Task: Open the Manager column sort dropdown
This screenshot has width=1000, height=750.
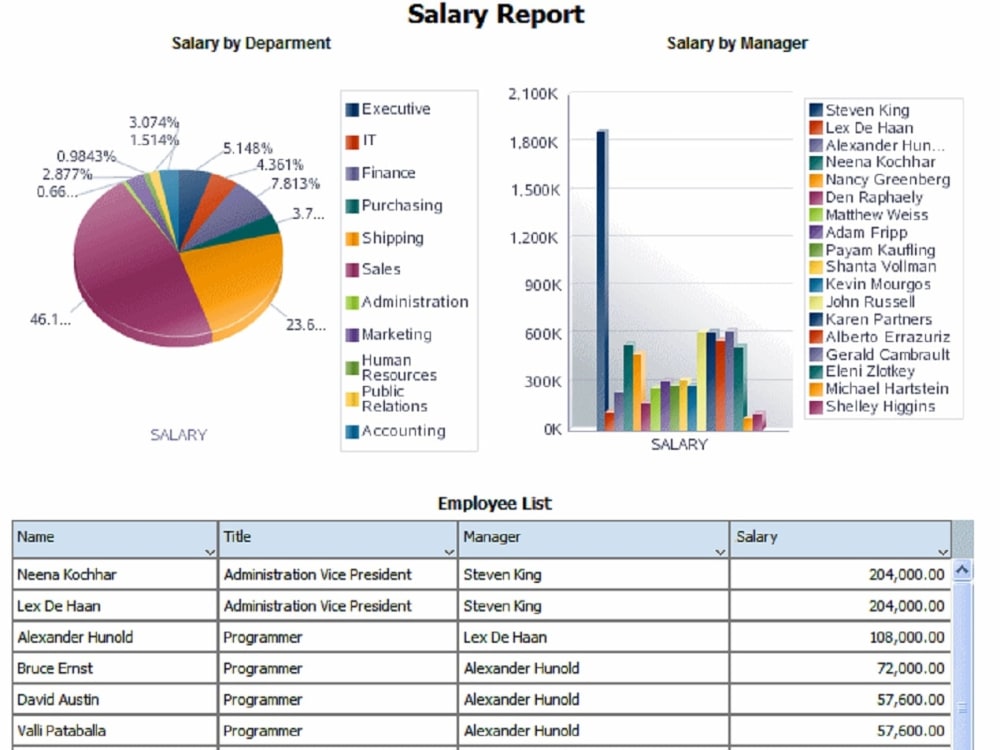Action: pos(718,551)
